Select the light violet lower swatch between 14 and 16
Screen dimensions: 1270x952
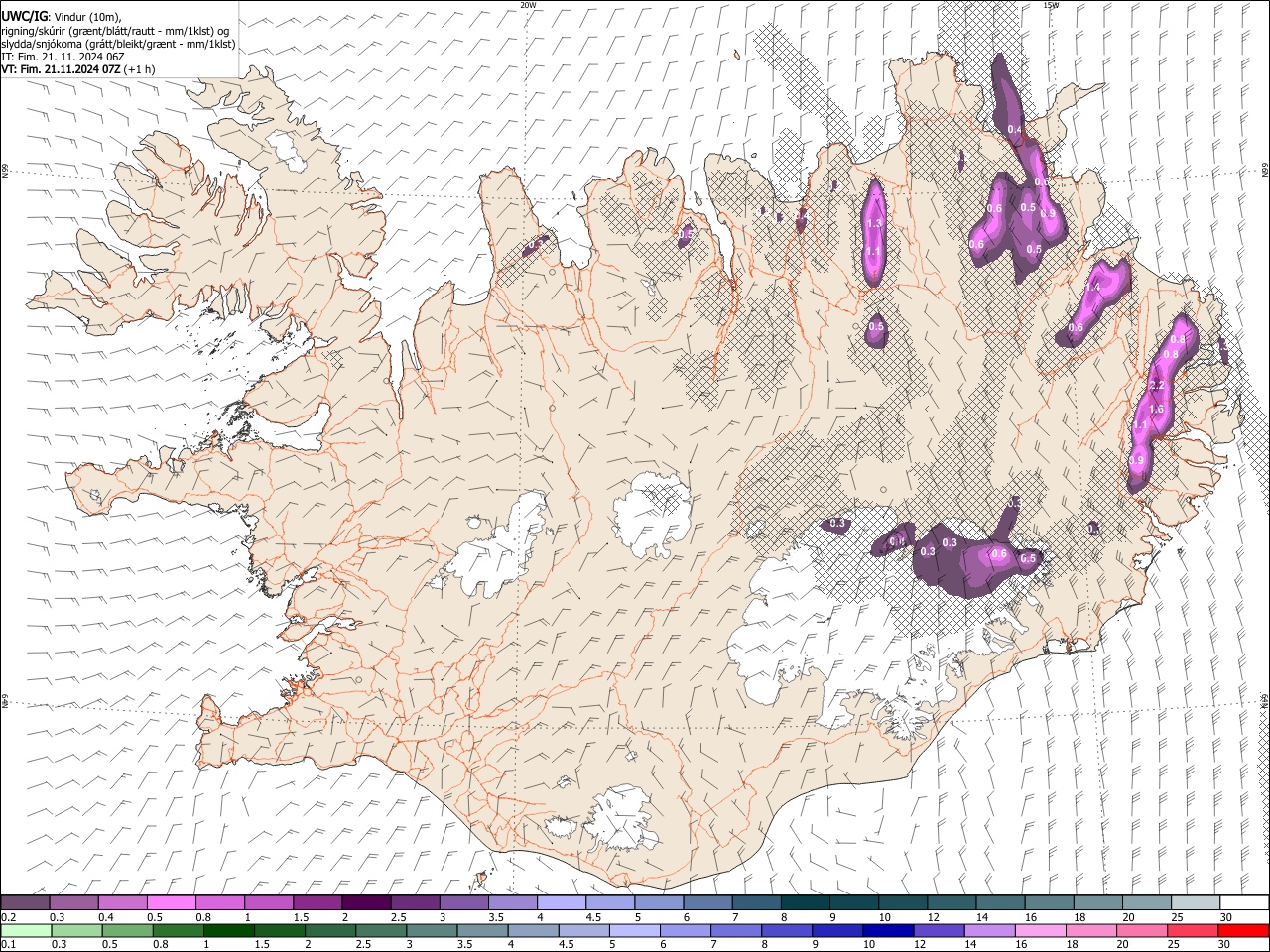989,930
